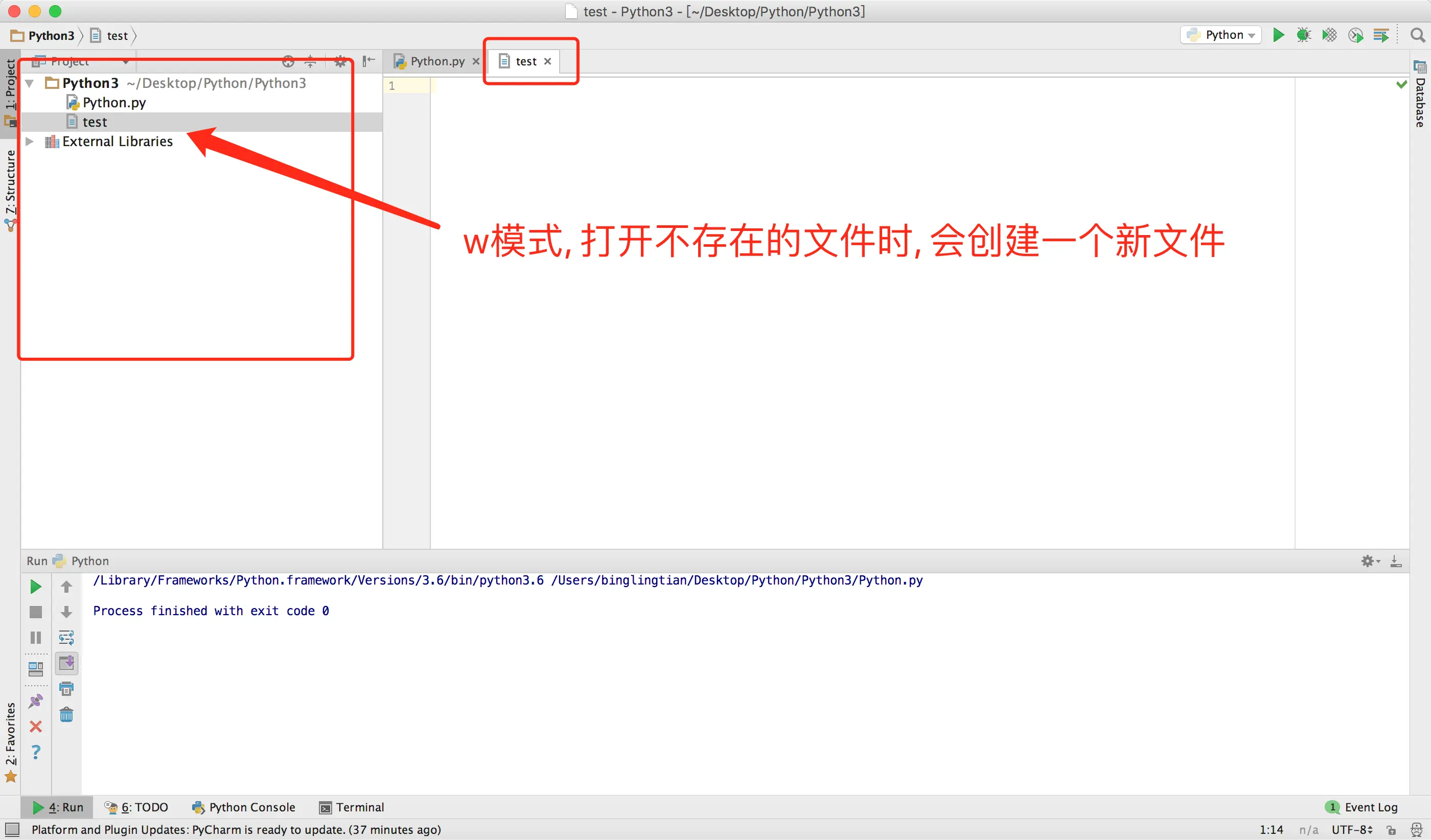
Task: Click the Debug bug icon in toolbar
Action: coord(1304,35)
